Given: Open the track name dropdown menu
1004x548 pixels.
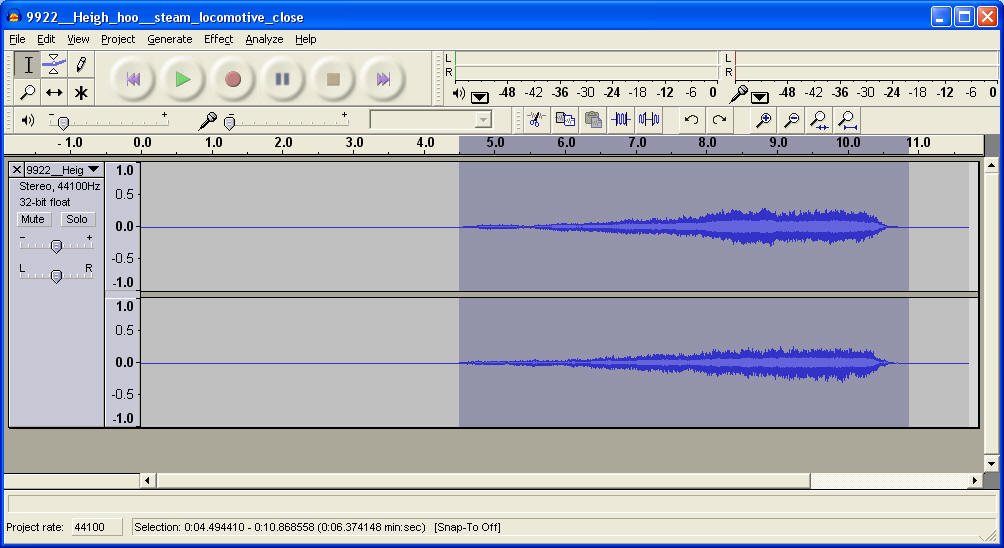Looking at the screenshot, I should tap(93, 170).
